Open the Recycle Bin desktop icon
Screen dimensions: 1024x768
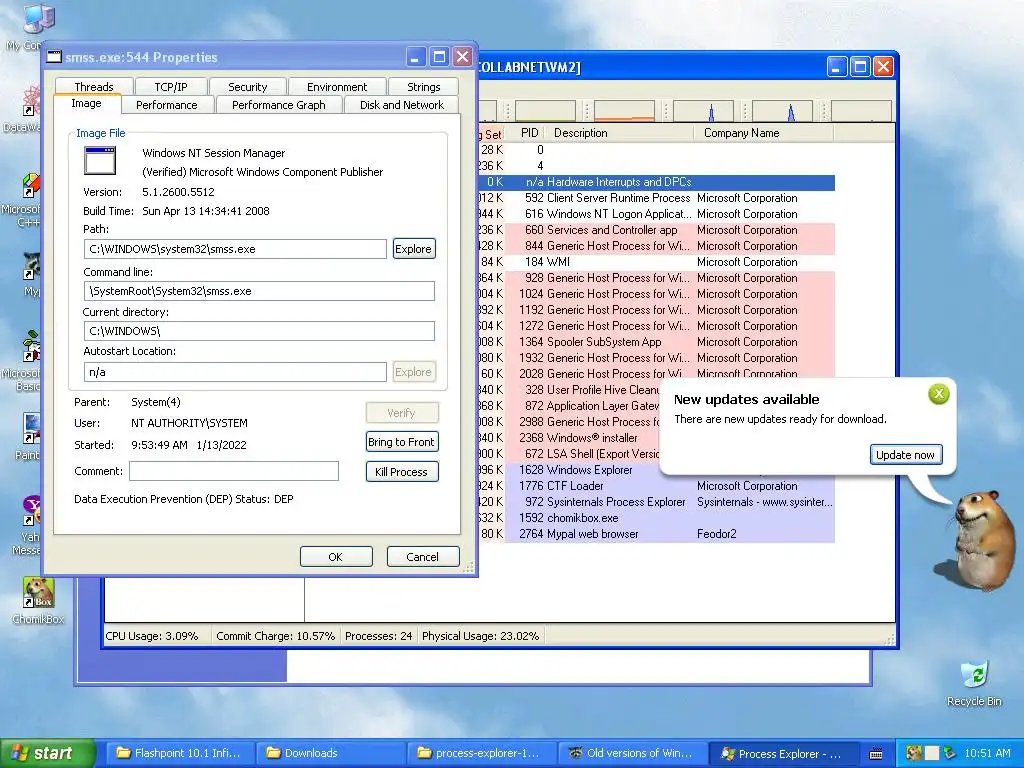click(x=974, y=683)
